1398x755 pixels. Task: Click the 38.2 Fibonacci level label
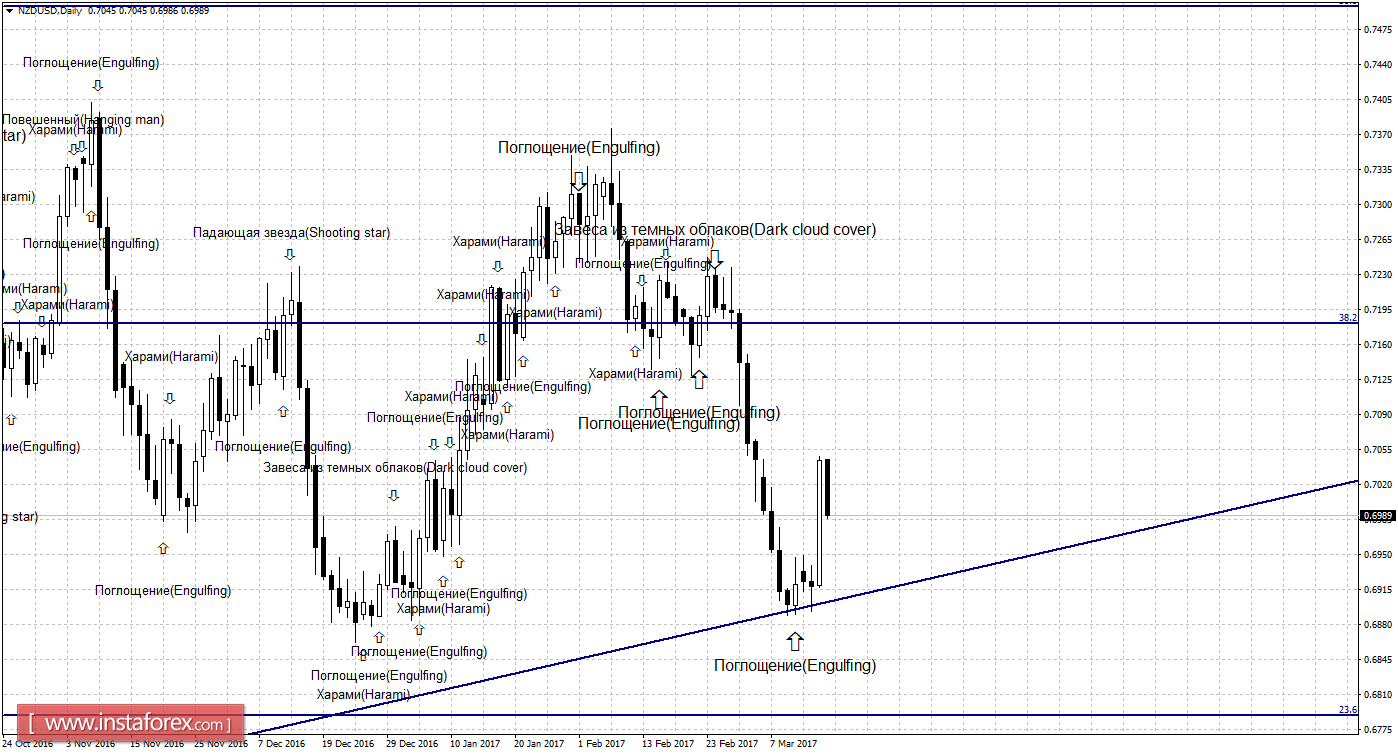point(1348,317)
